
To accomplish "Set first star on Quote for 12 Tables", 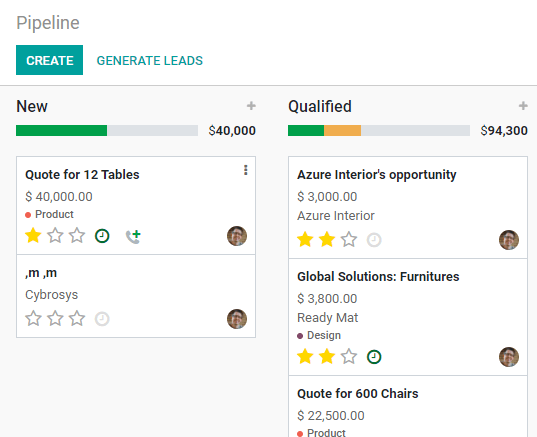I will [33, 236].
